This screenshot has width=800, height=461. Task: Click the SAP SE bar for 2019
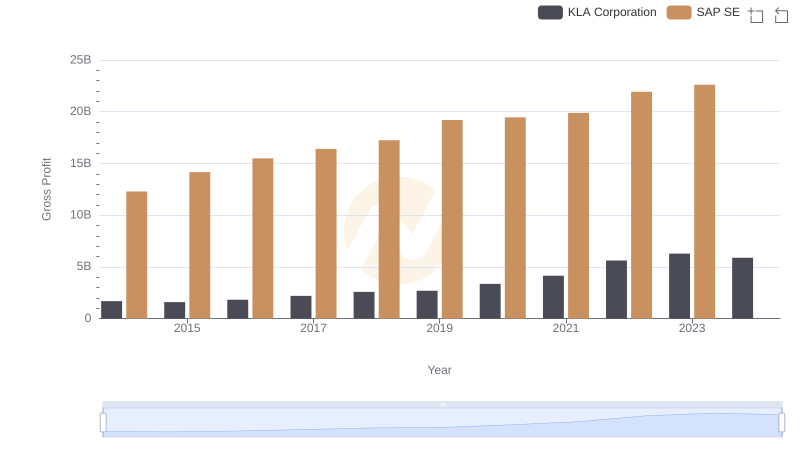[x=452, y=219]
